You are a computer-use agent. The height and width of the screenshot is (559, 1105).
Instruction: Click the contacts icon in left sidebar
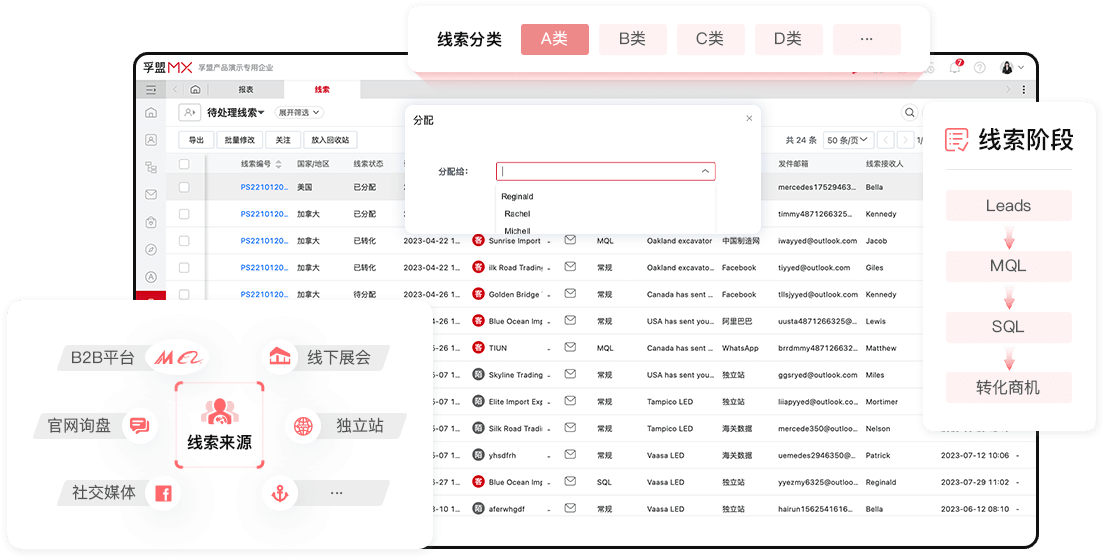point(151,140)
